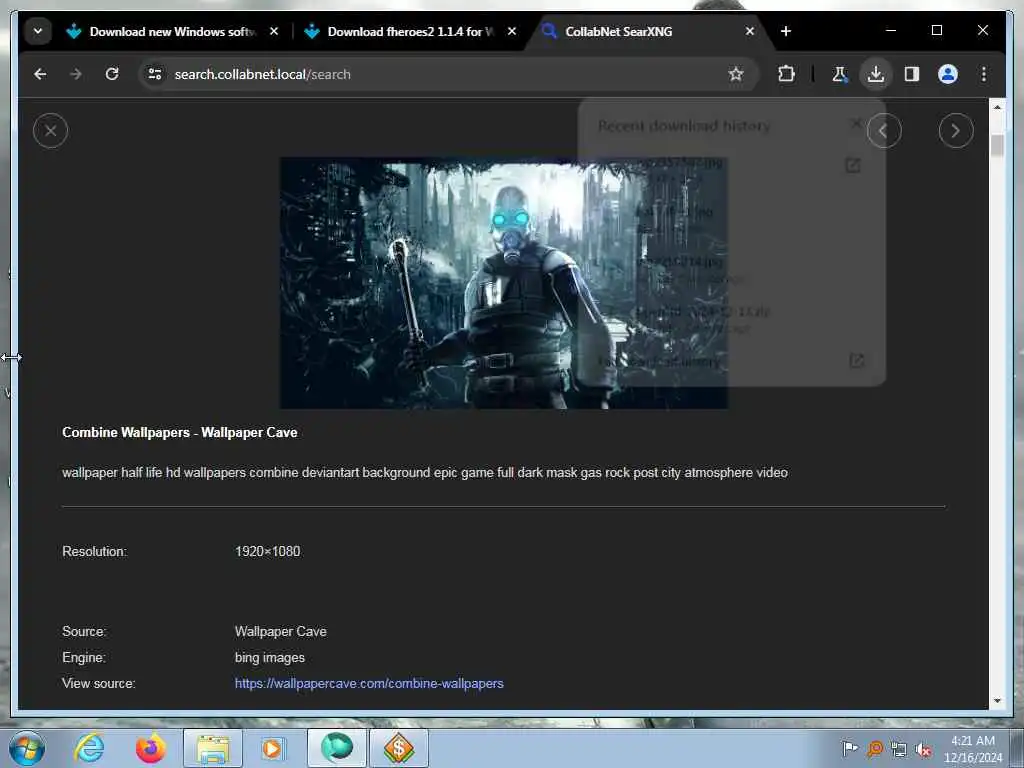Close the Download new Windows software tab
The height and width of the screenshot is (768, 1024).
coord(274,31)
